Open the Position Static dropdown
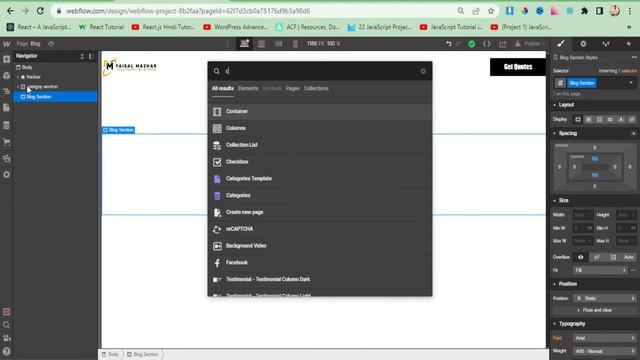640x360 pixels. tap(605, 298)
